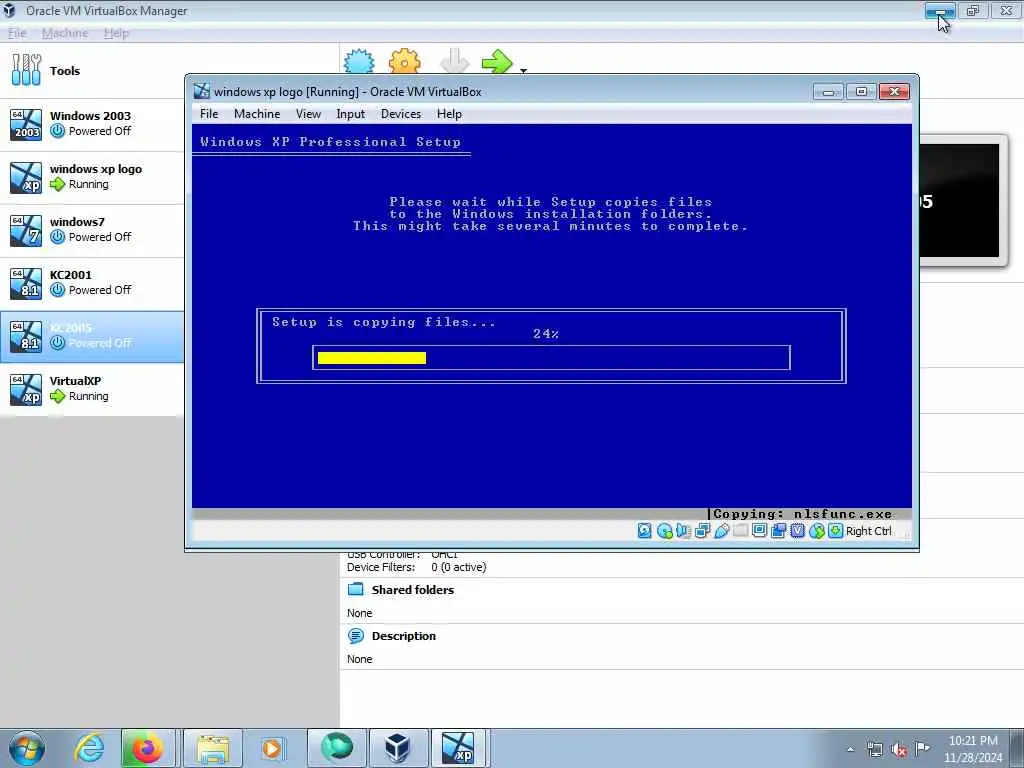Click the 24% progress text

coord(546,334)
